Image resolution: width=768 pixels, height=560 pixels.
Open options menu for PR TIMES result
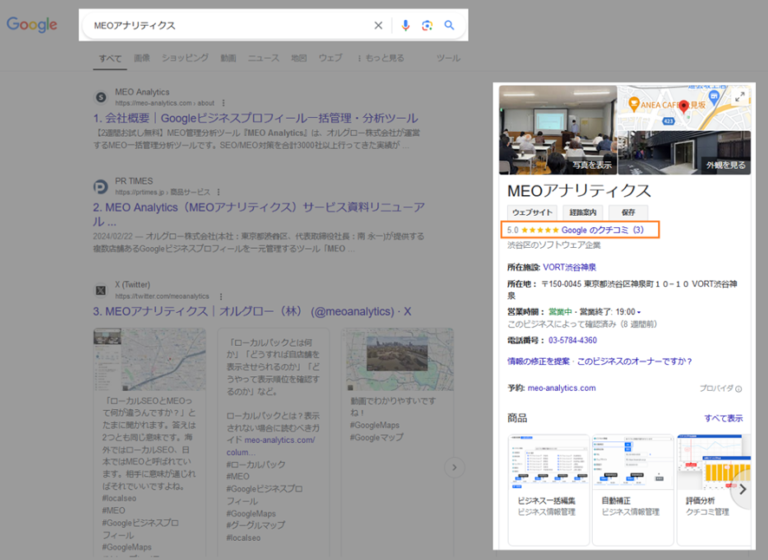pyautogui.click(x=218, y=192)
